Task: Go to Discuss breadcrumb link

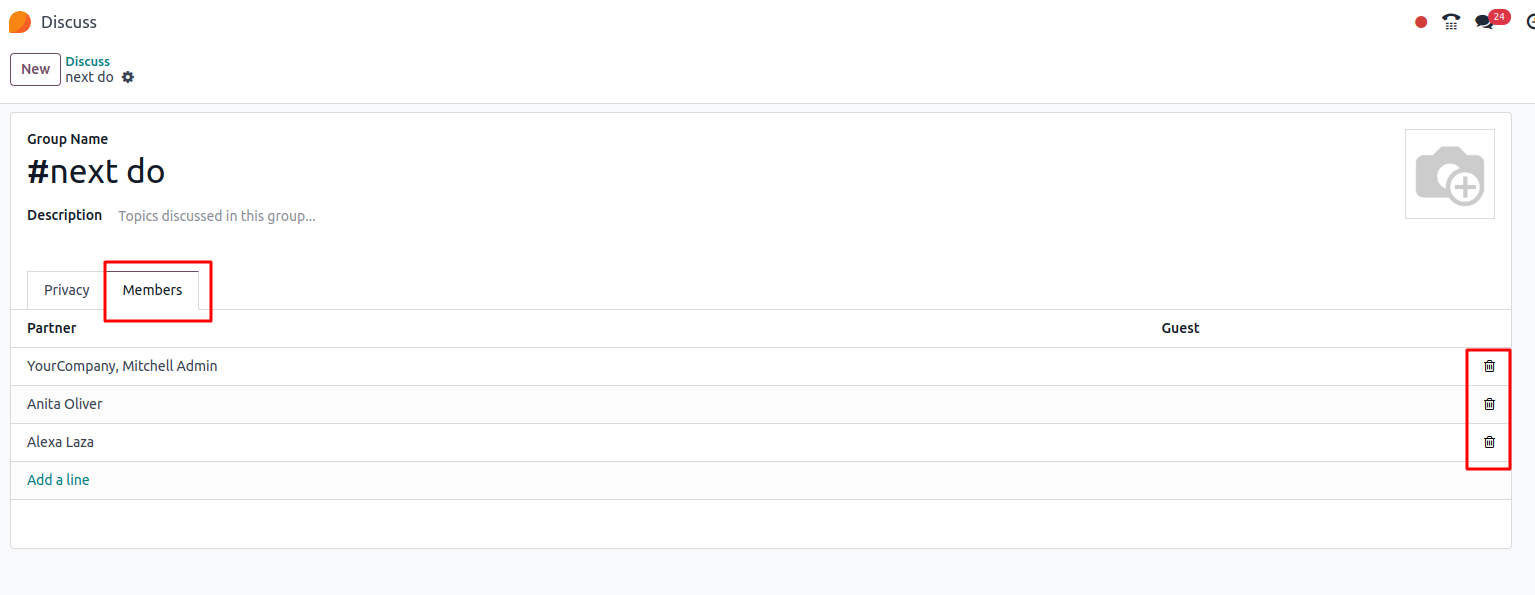Action: coord(88,61)
